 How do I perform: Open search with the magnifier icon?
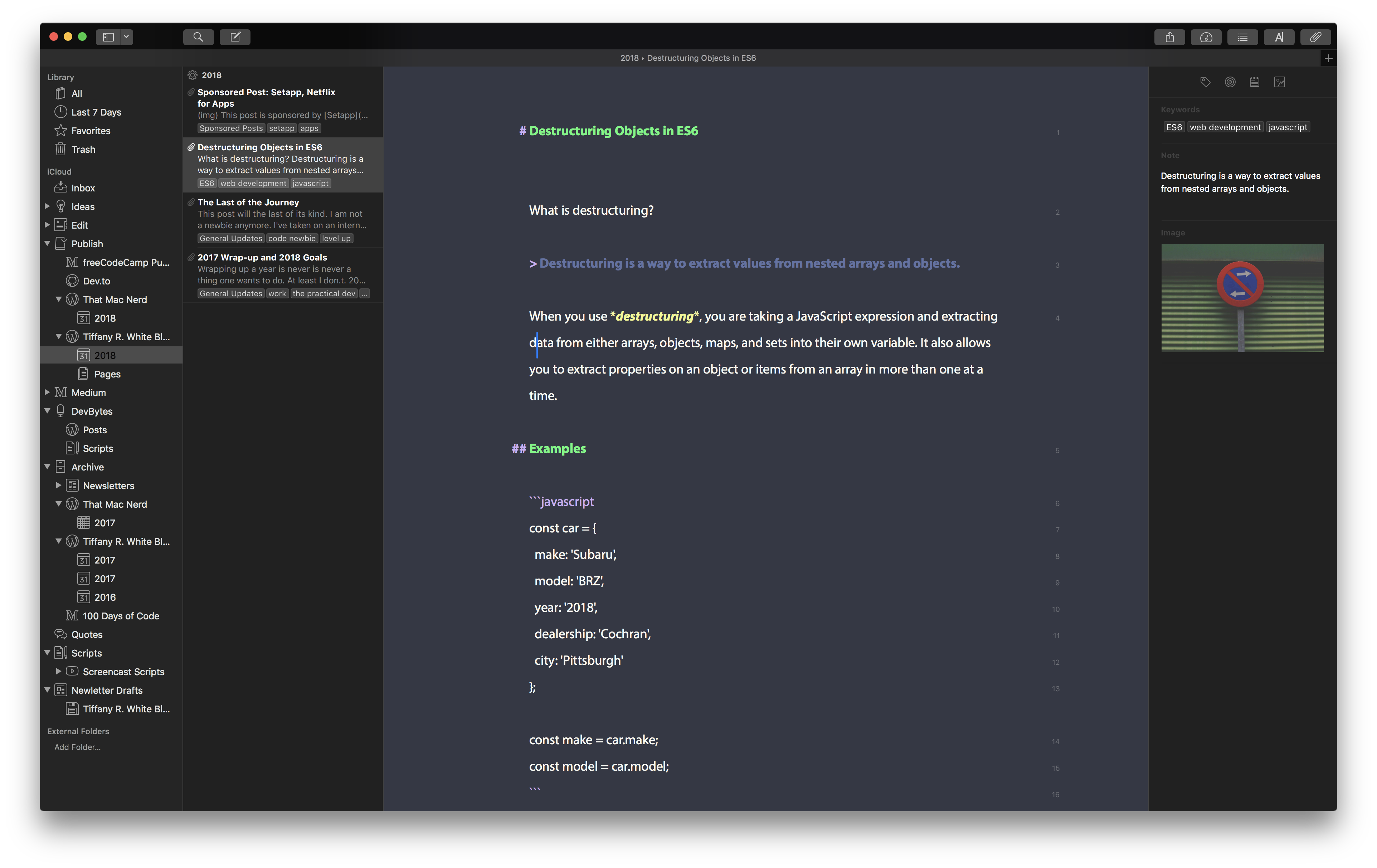pos(198,37)
